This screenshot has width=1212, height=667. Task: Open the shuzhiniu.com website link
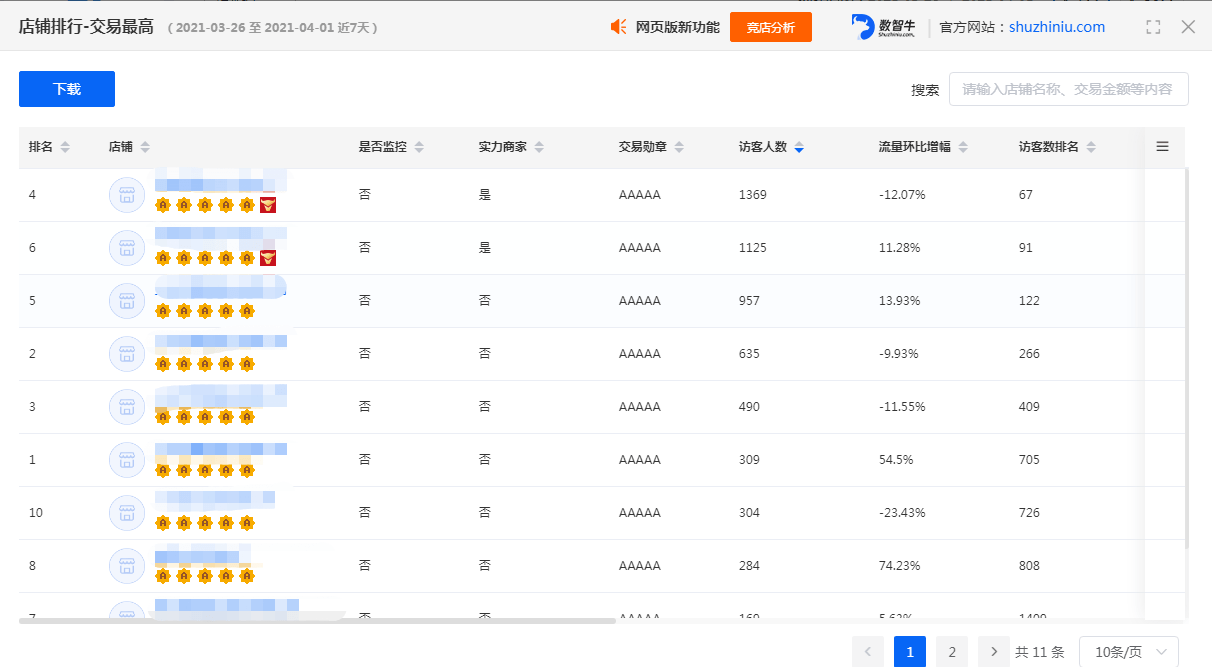click(x=1057, y=27)
